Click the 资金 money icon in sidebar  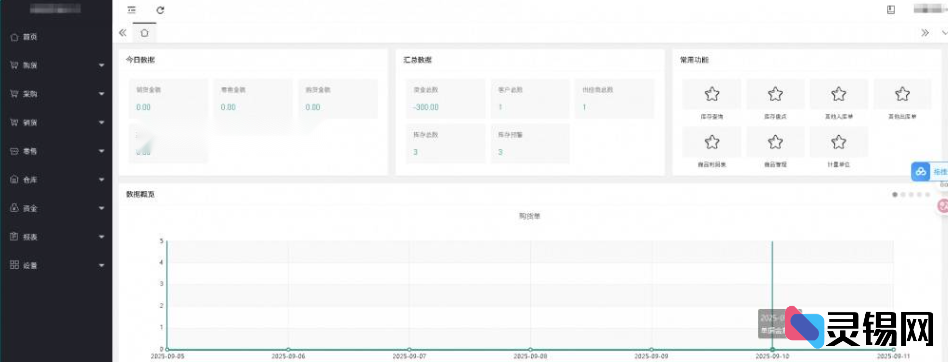click(14, 208)
